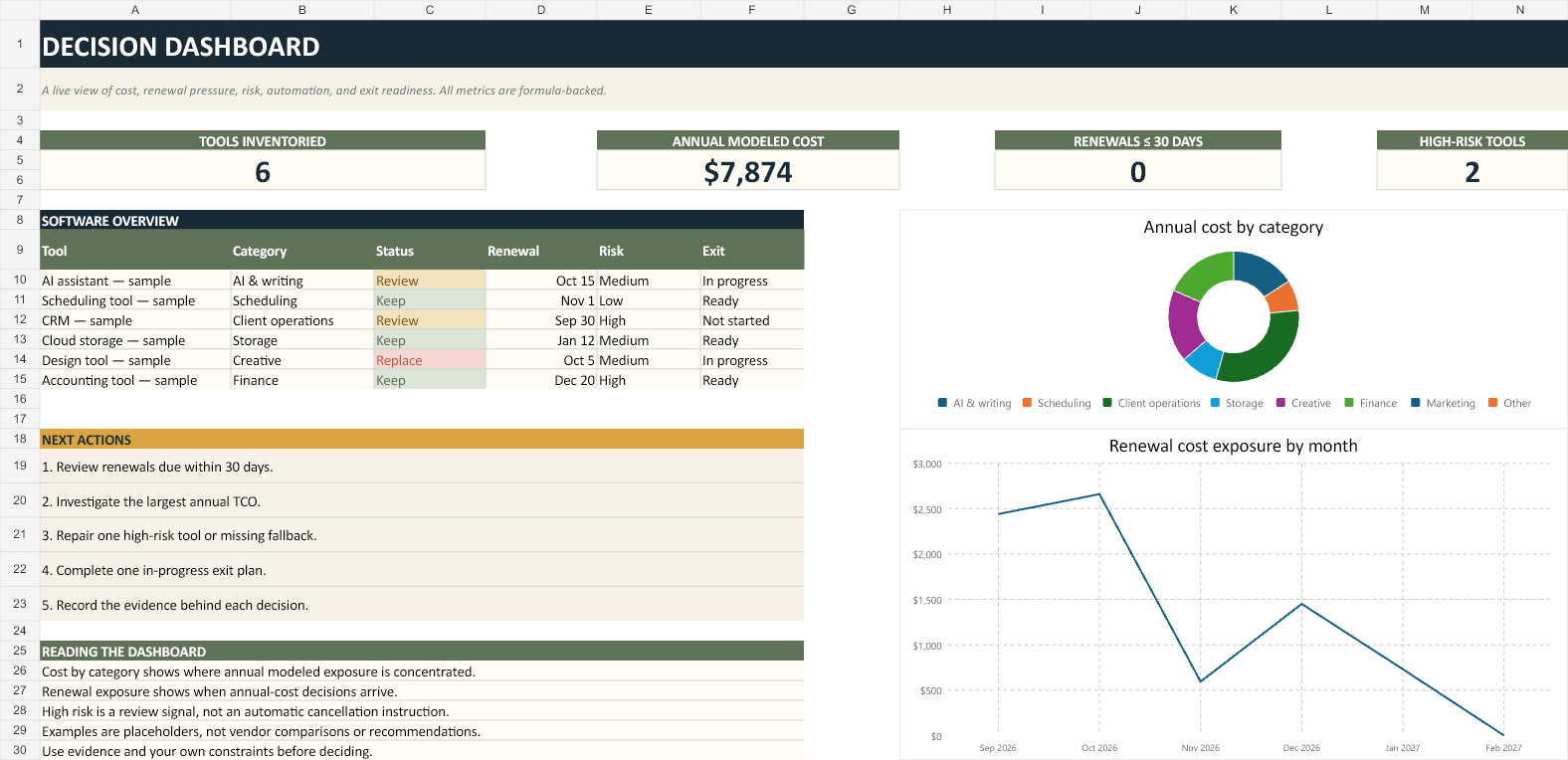1568x760 pixels.
Task: Select row 18 by its row number
Action: coord(20,439)
